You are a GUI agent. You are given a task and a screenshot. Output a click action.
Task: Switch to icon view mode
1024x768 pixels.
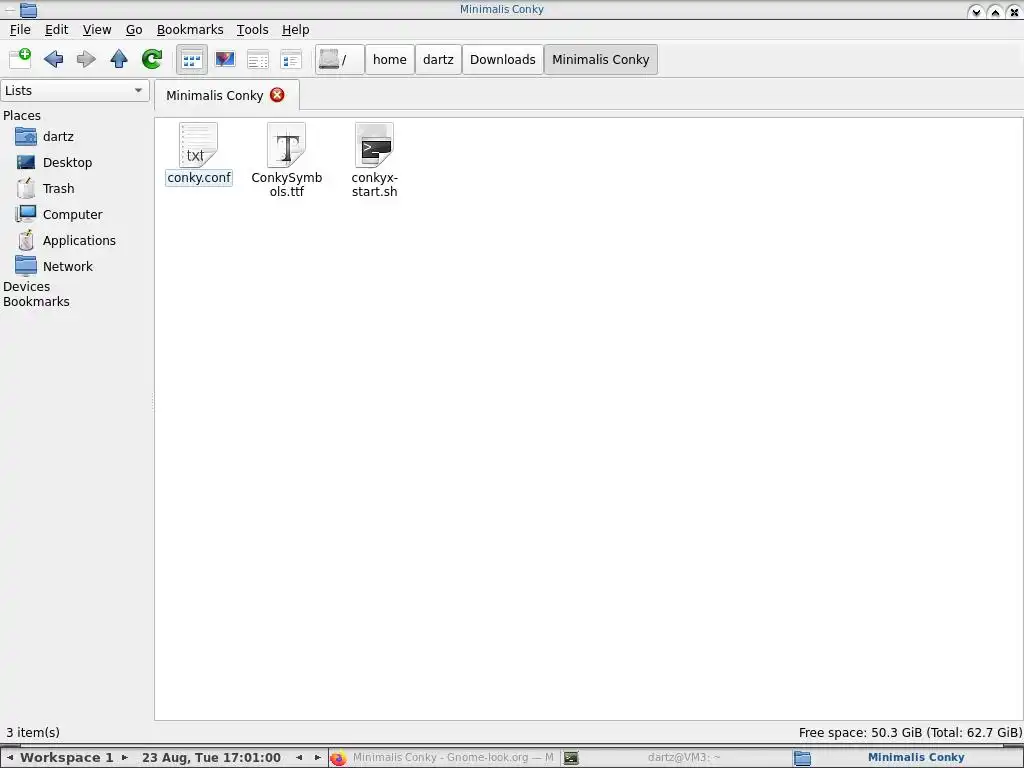tap(192, 60)
